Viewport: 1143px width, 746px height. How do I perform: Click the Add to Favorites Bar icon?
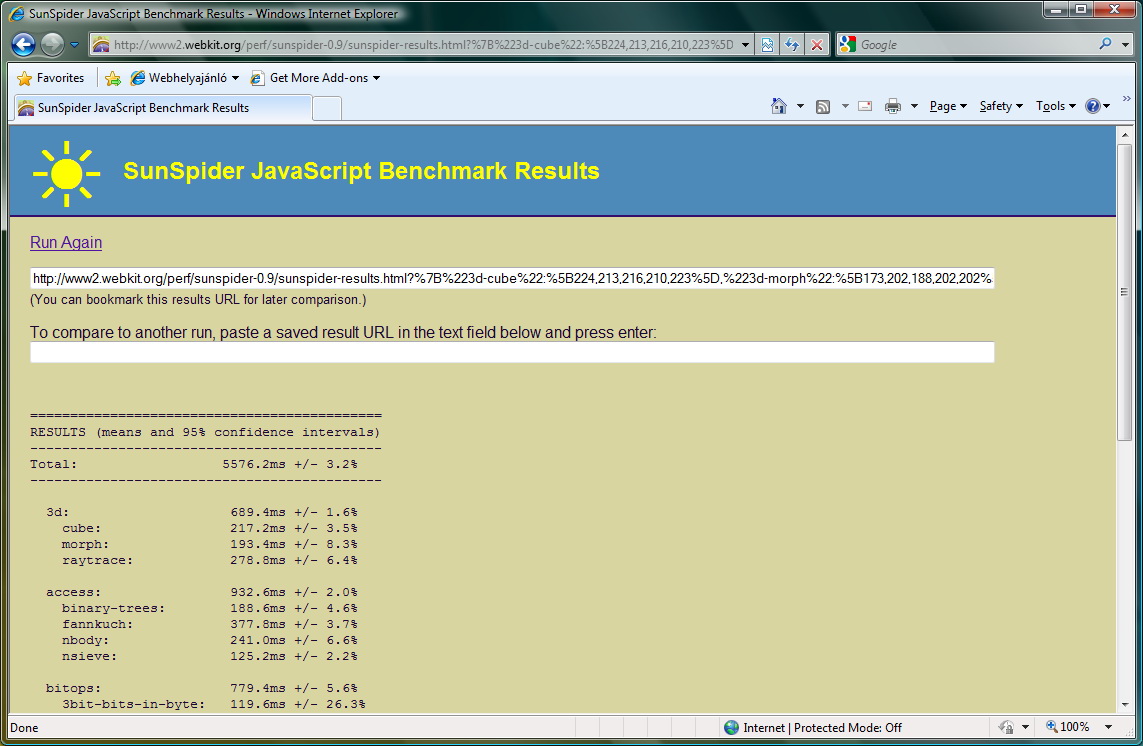pos(113,78)
